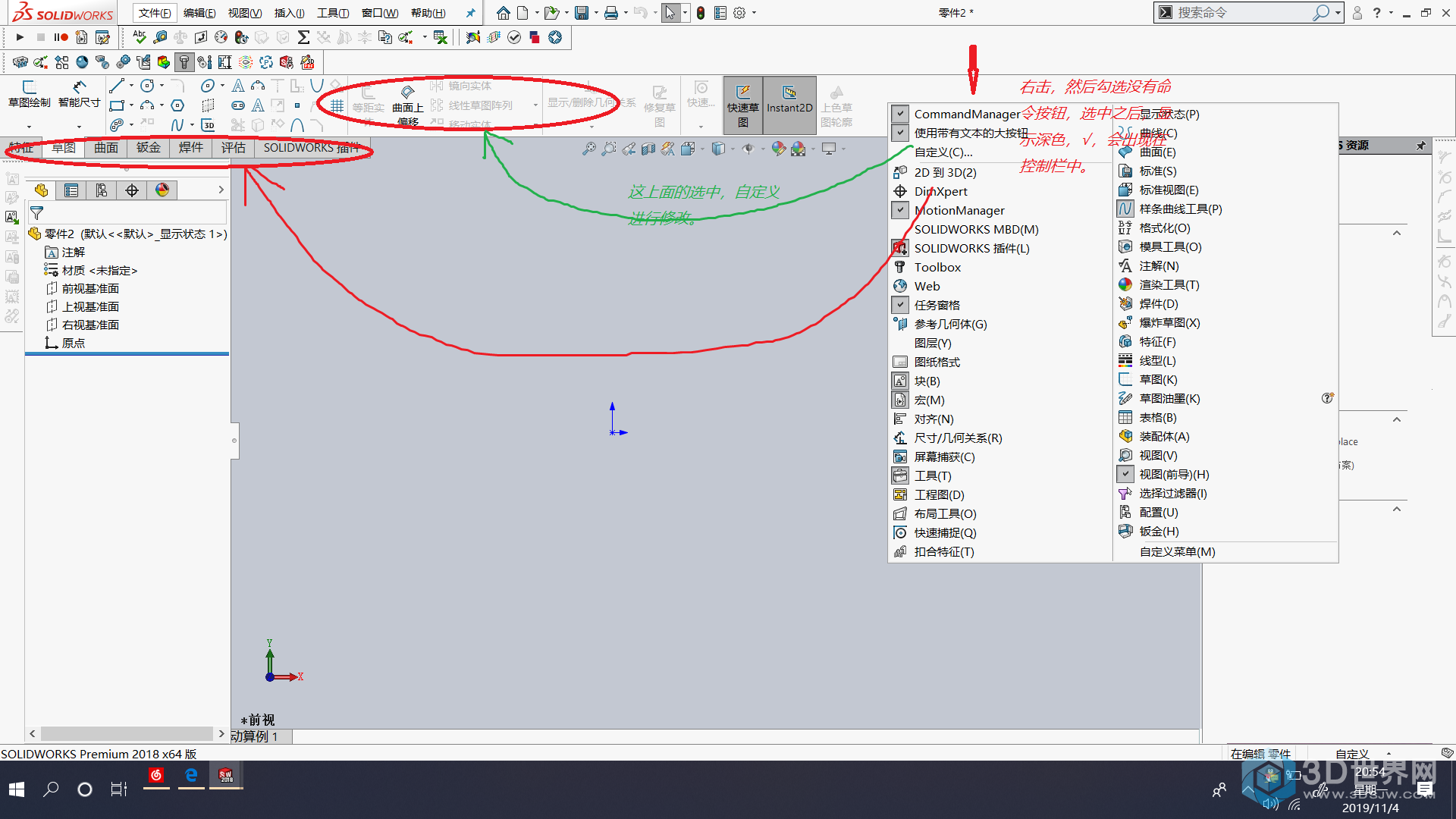Open the 工具(T) menu
This screenshot has width=1456, height=819.
(x=333, y=13)
